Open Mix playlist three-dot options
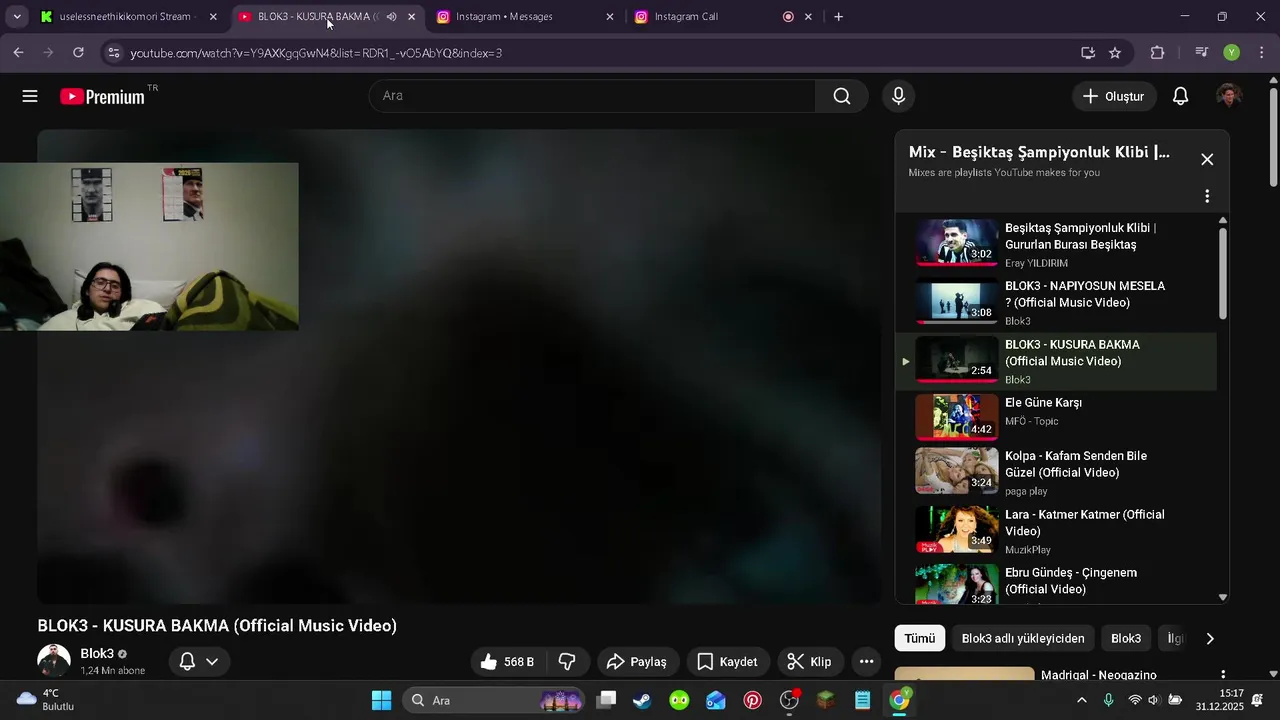The image size is (1280, 720). 1207,196
